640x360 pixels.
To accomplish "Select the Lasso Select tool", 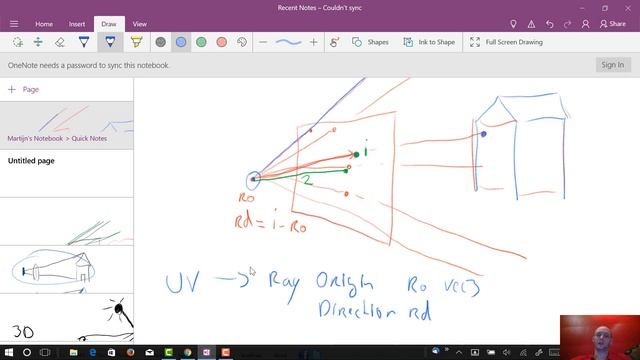I will (18, 42).
